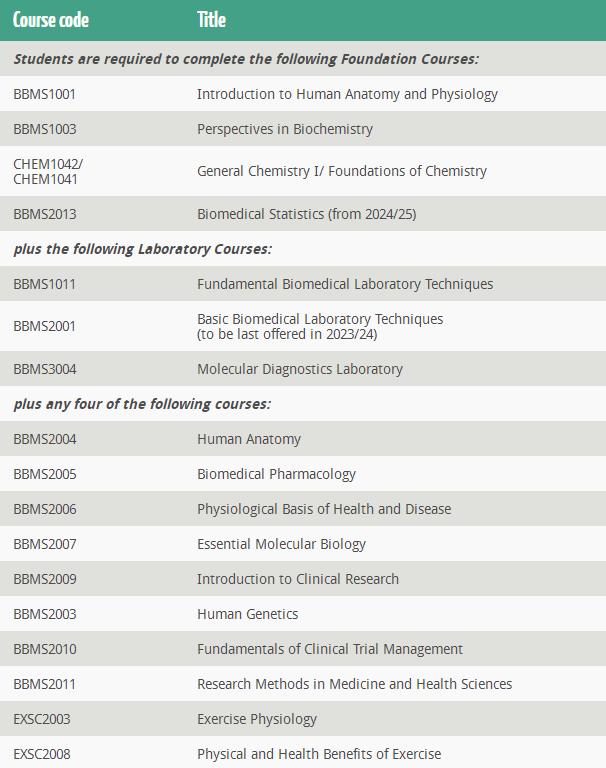The height and width of the screenshot is (768, 606).
Task: Select the BBMS2005 course code
Action: click(x=45, y=474)
